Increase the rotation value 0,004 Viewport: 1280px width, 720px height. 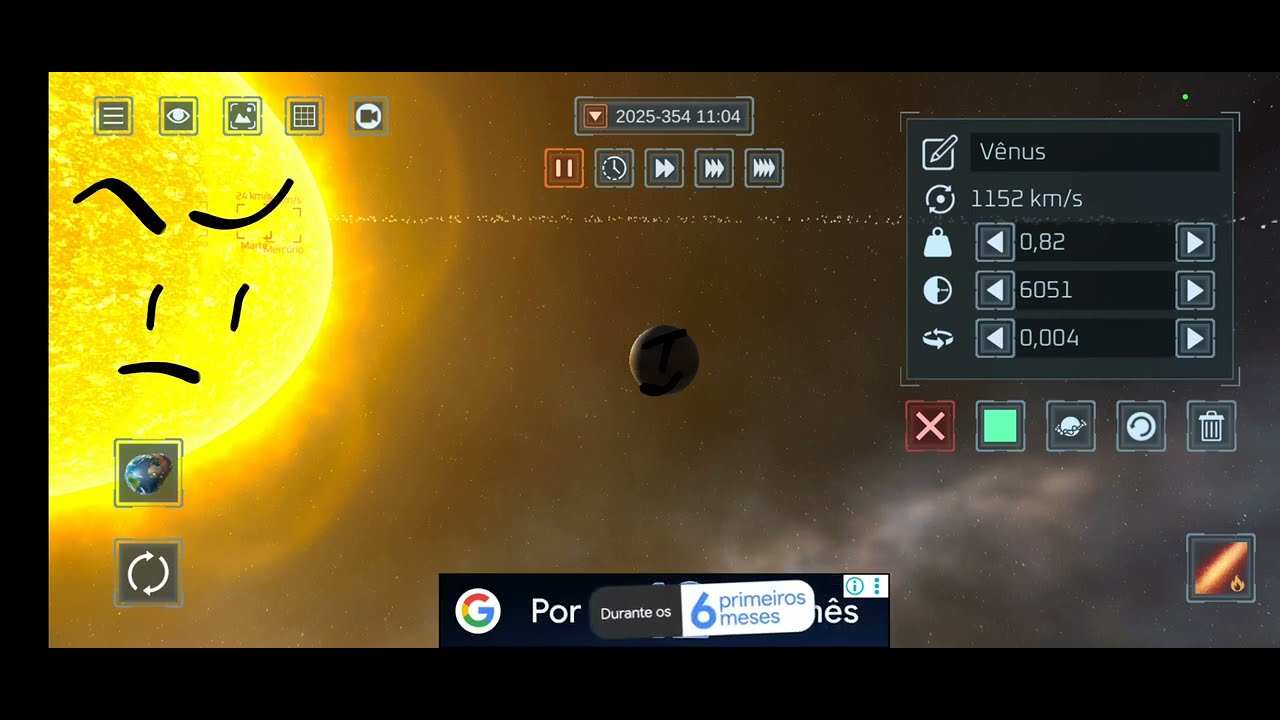tap(1194, 338)
